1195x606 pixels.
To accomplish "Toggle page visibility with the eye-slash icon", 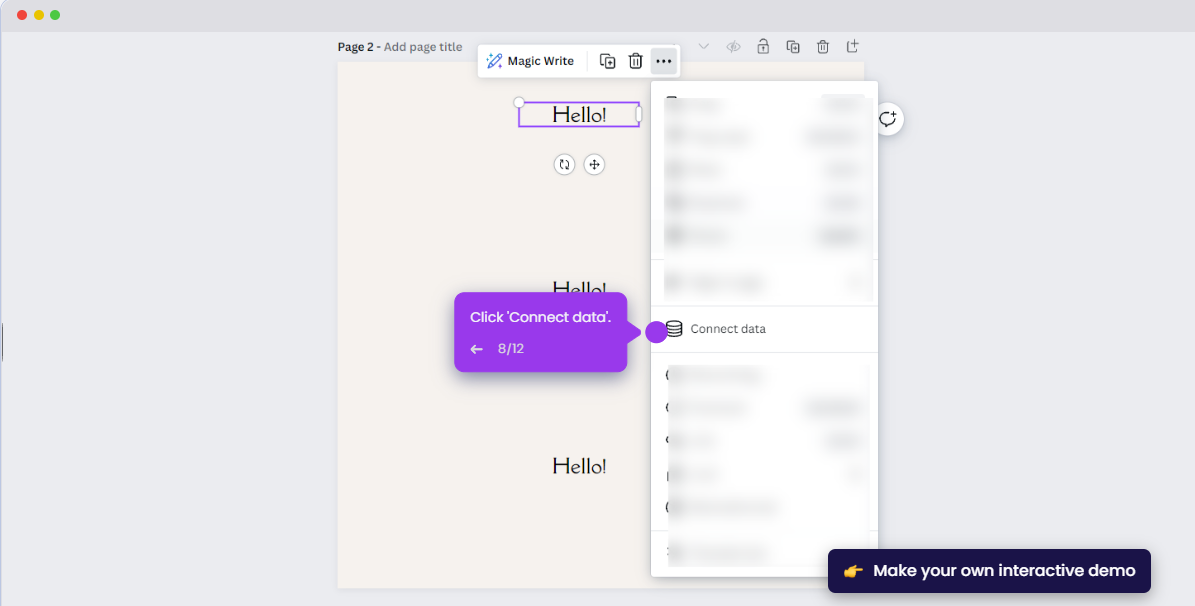I will click(x=732, y=46).
